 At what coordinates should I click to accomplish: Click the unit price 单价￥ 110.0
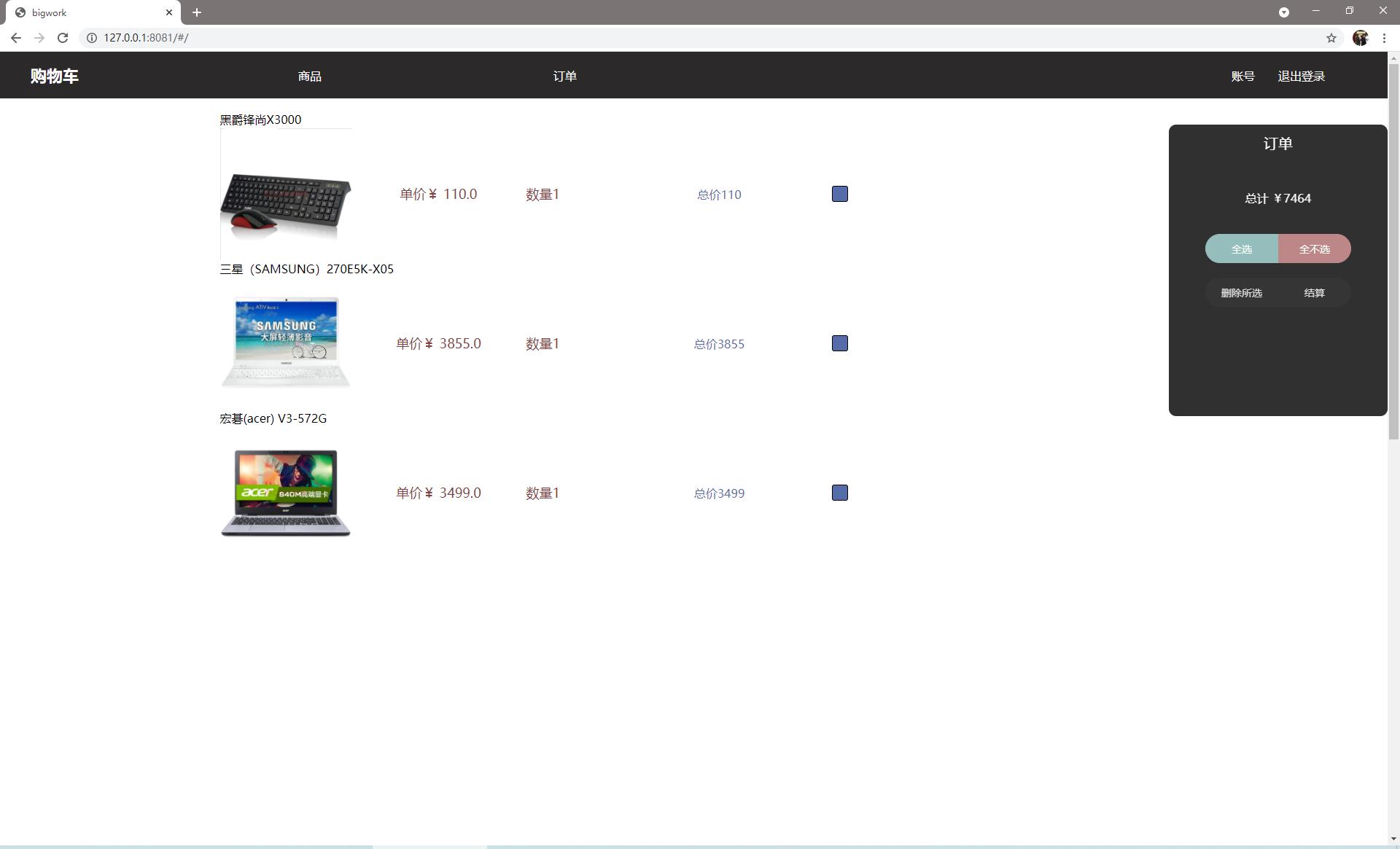[438, 194]
